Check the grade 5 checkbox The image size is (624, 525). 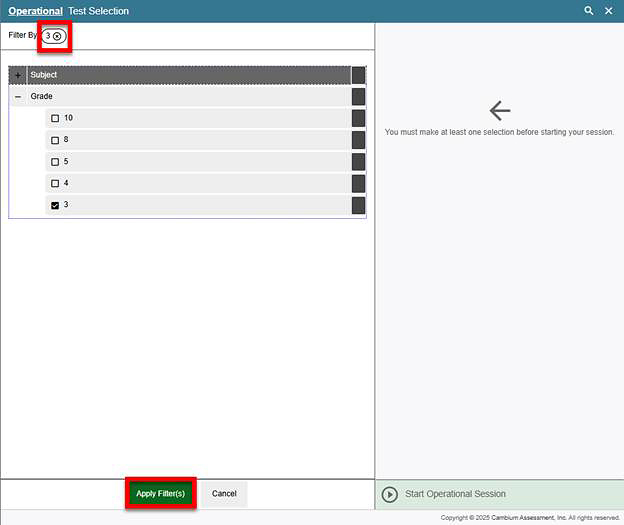pos(55,162)
